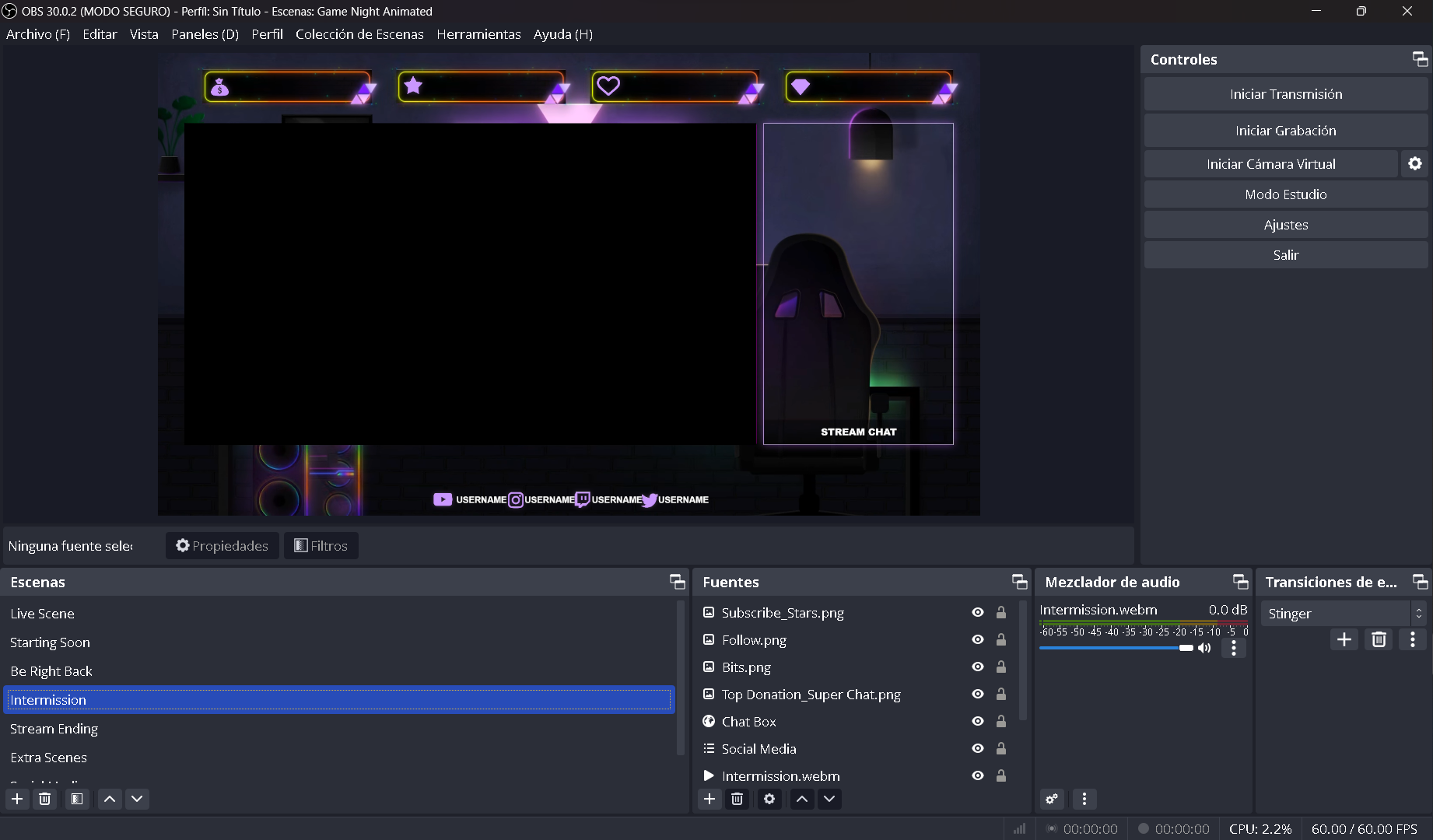The height and width of the screenshot is (840, 1433).
Task: Open the Vista menu
Action: 144,34
